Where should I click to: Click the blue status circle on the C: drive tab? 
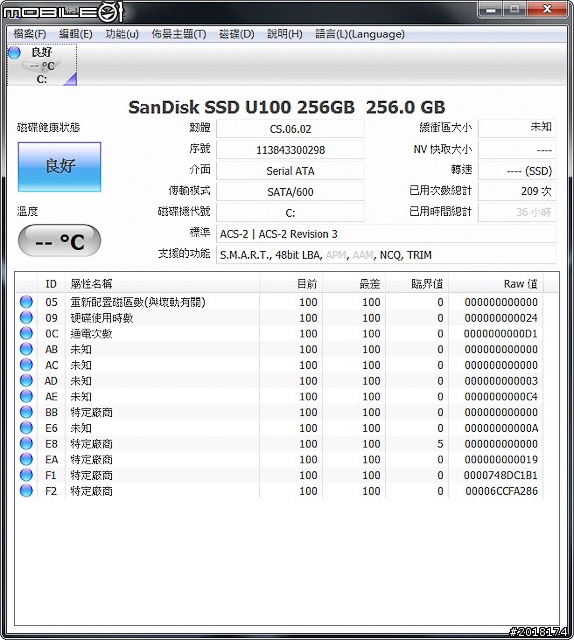click(14, 53)
